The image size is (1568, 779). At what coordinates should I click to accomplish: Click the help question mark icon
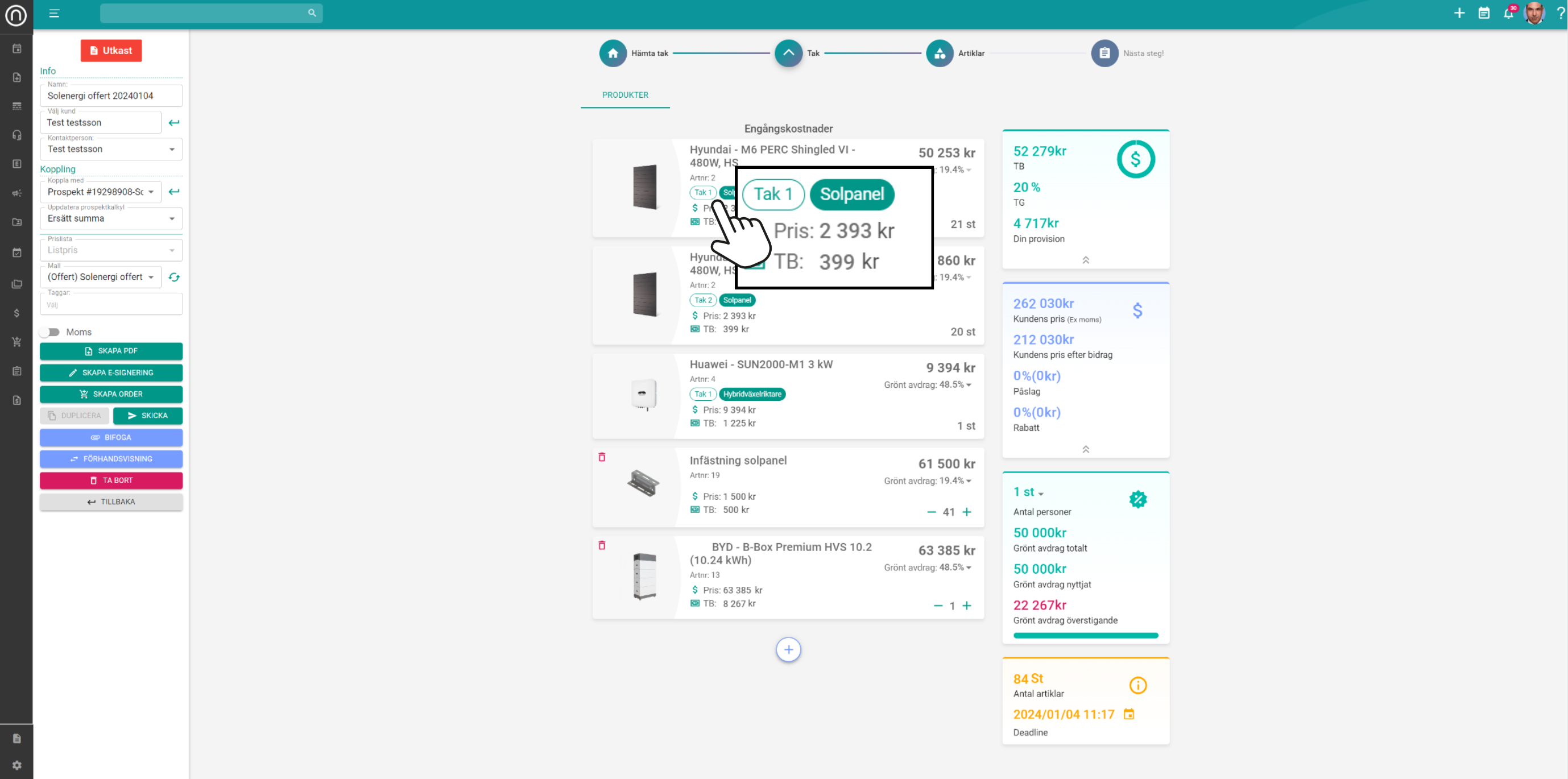click(1560, 13)
